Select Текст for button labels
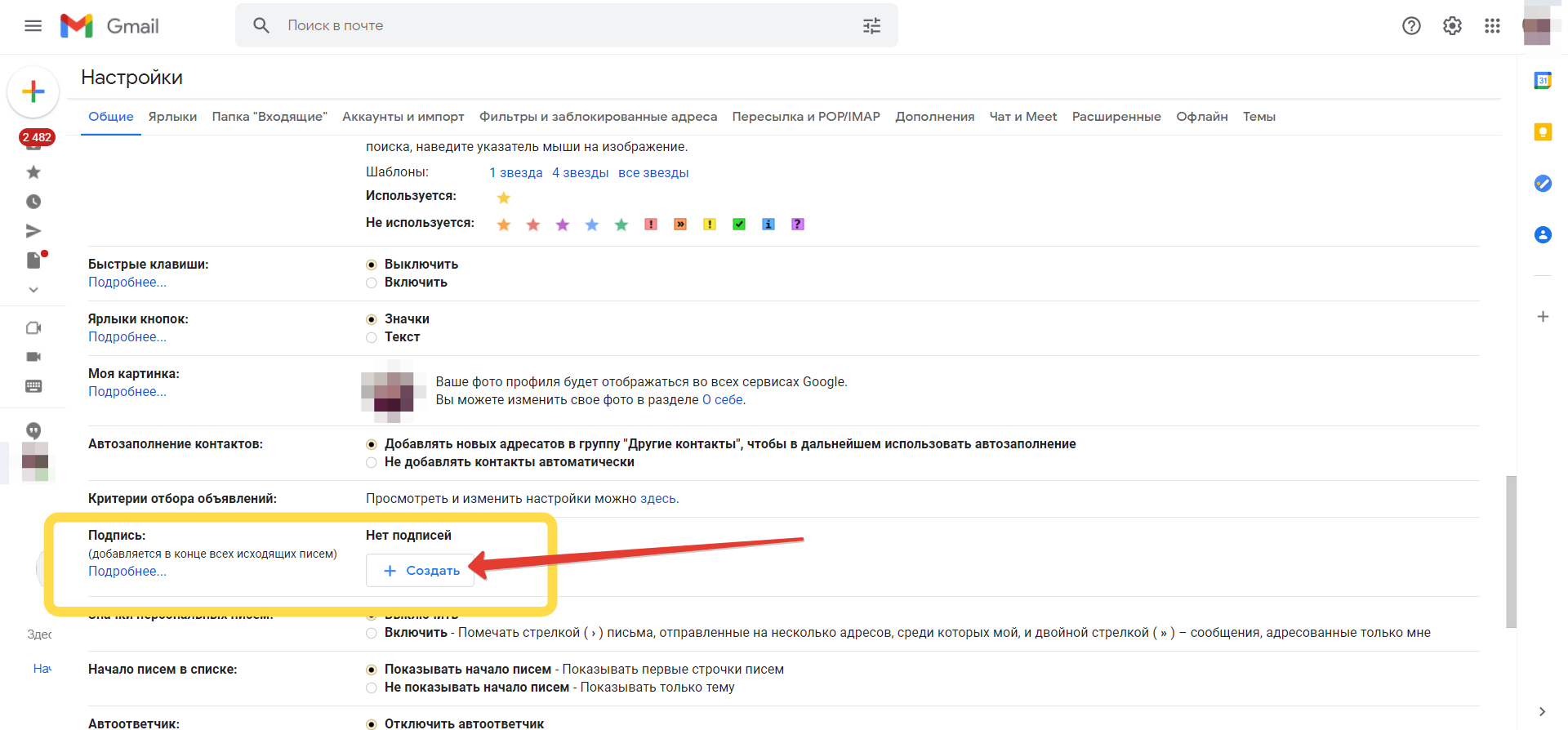Image resolution: width=1568 pixels, height=730 pixels. coord(372,337)
